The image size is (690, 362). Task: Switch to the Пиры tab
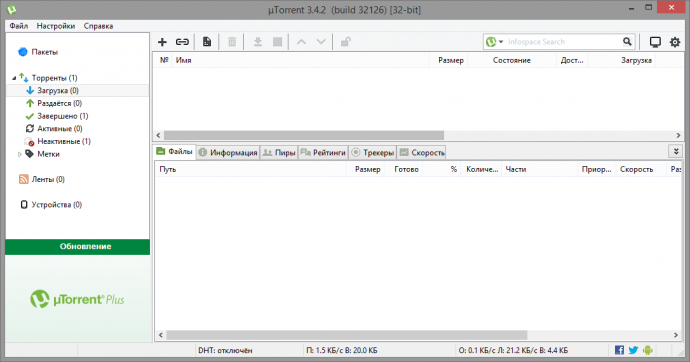(279, 152)
